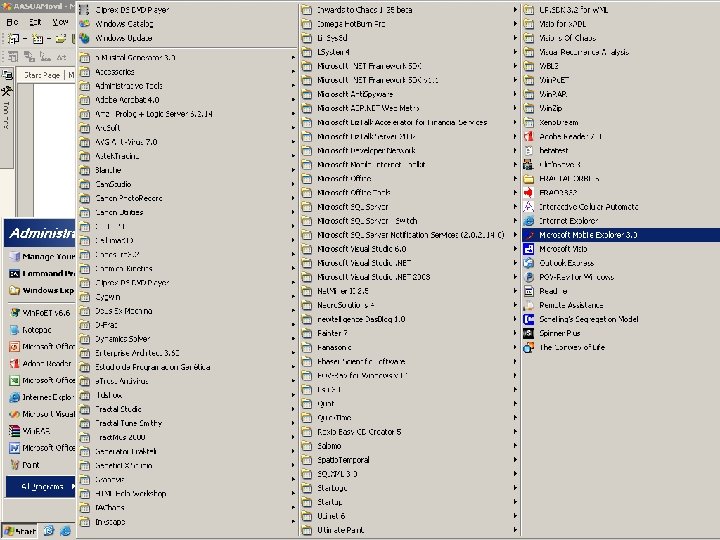Open the AVG Anti-Virus 7.0 folder
The image size is (720, 540).
[x=187, y=142]
